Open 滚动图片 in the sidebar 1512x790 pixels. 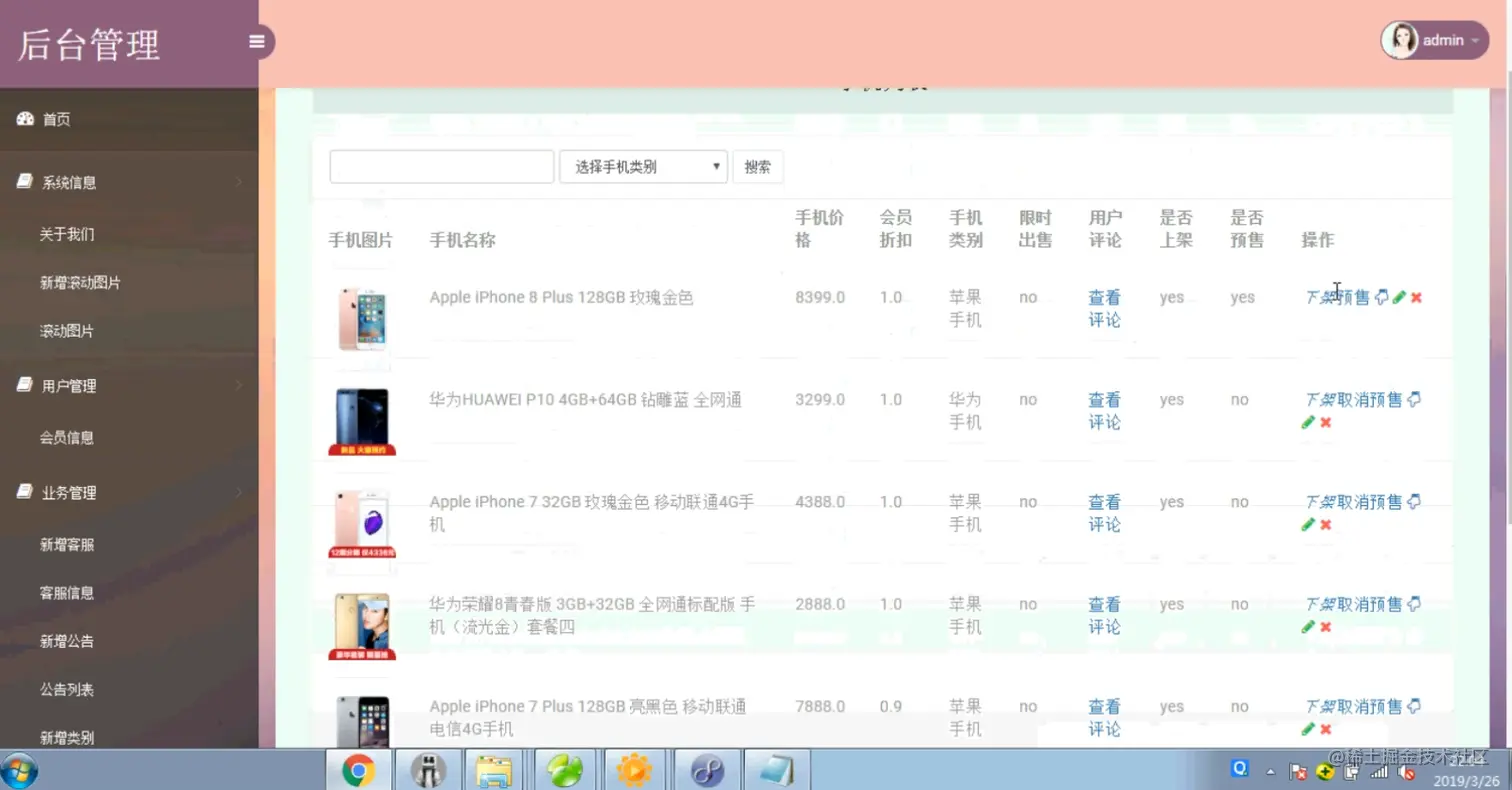click(x=67, y=330)
